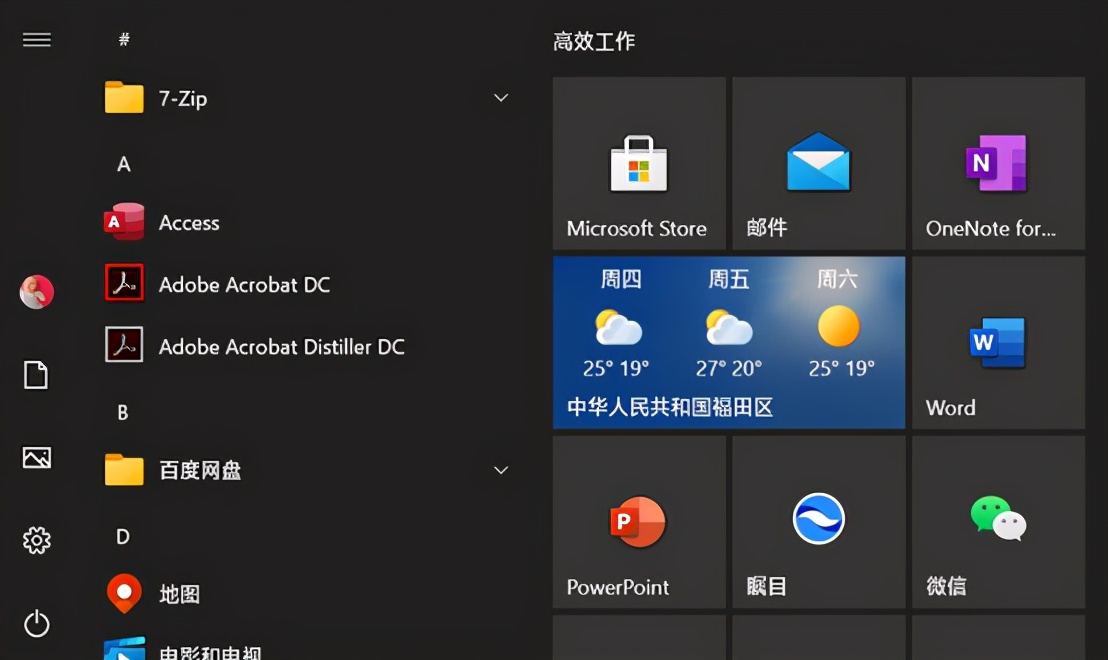1108x660 pixels.
Task: Open Settings from the sidebar gear icon
Action: click(x=37, y=540)
